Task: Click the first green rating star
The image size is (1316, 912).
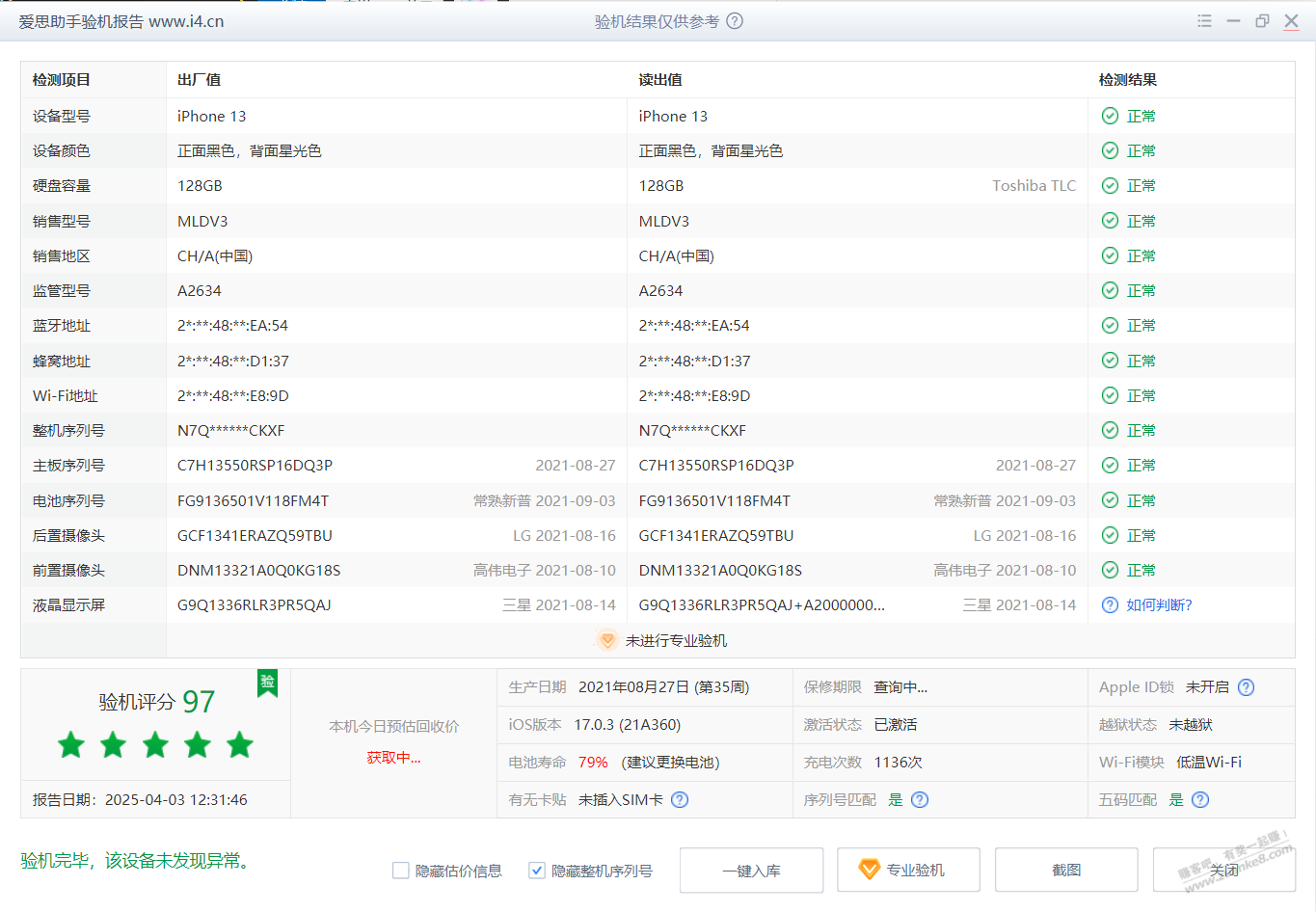Action: point(71,744)
